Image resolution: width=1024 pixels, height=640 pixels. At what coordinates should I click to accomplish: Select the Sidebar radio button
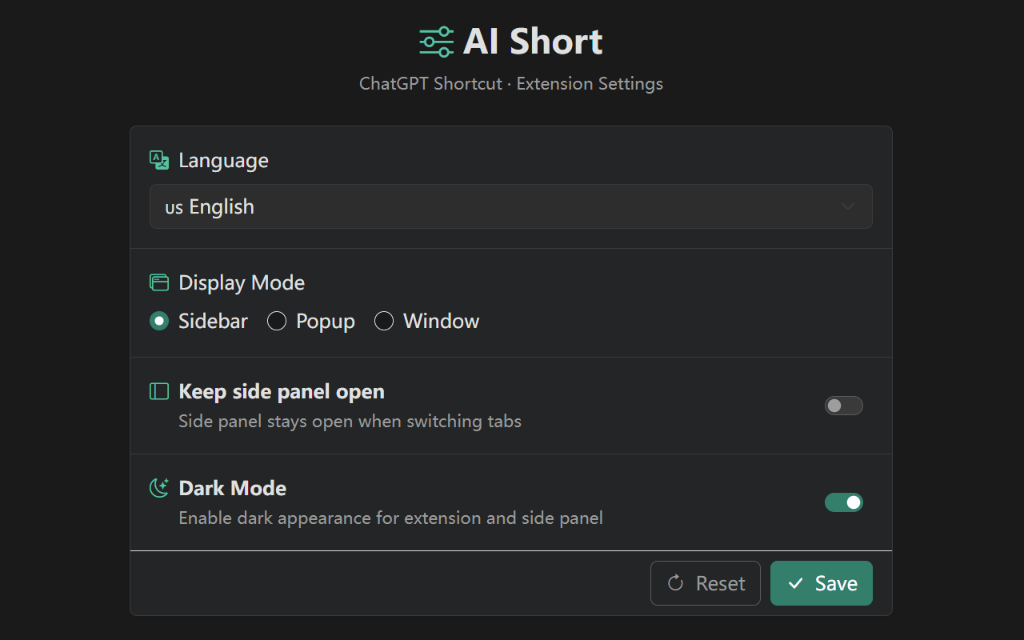click(159, 321)
